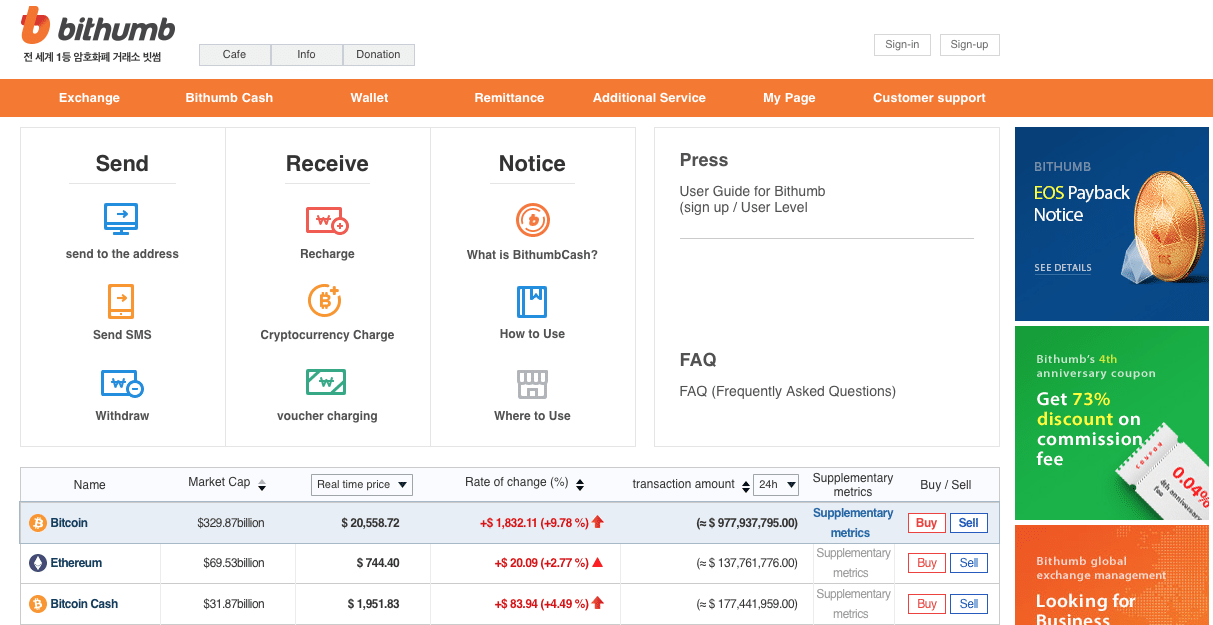Click Sell button for Ethereum
This screenshot has height=625, width=1213.
969,563
